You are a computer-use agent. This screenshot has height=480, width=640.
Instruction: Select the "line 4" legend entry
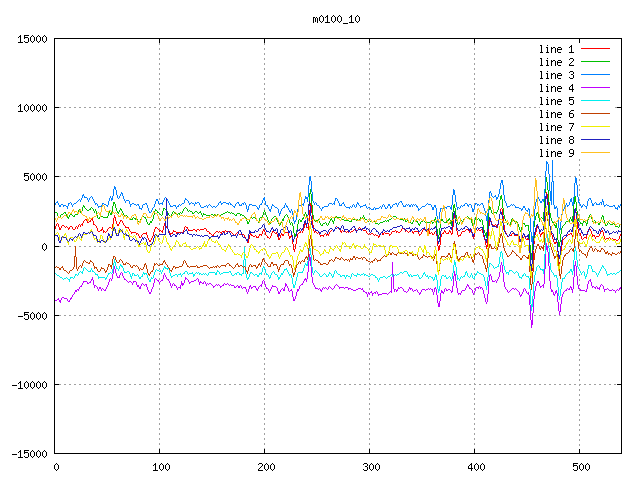(x=556, y=88)
